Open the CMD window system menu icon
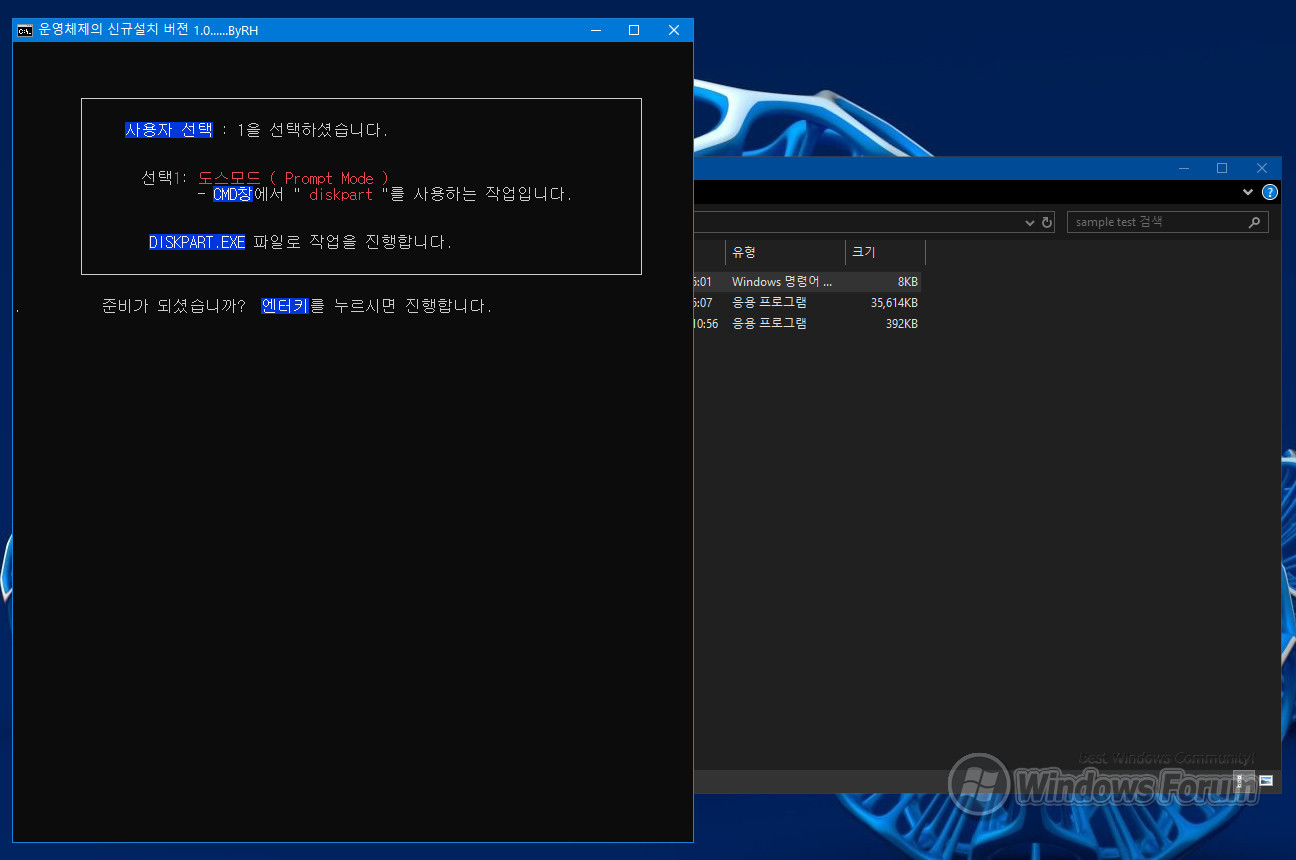Image resolution: width=1296 pixels, height=860 pixels. click(25, 30)
